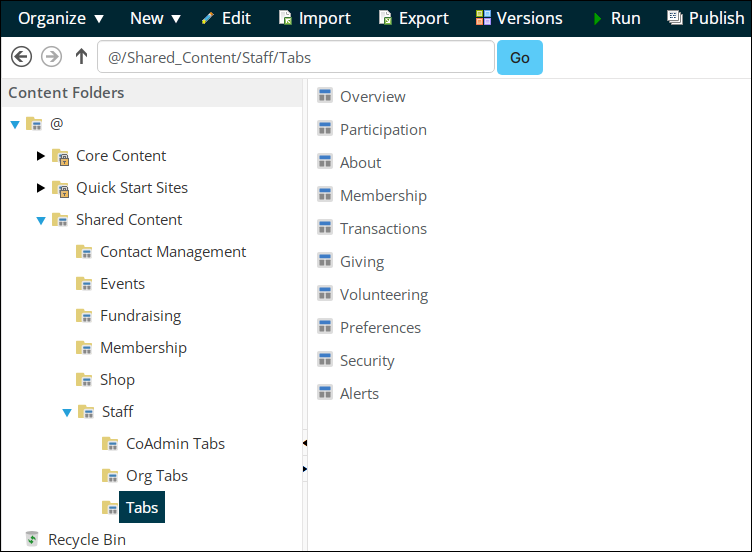
Task: Click the folder path input field
Action: pyautogui.click(x=296, y=57)
